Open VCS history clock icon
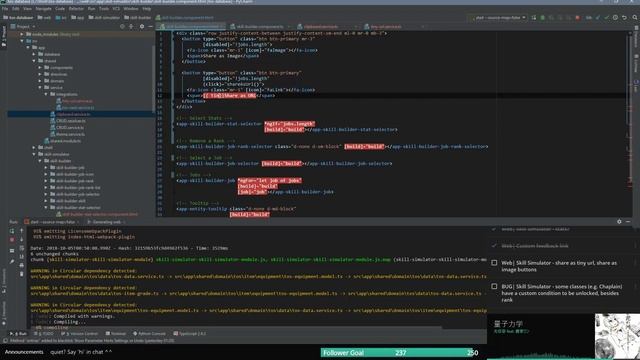 [615, 18]
